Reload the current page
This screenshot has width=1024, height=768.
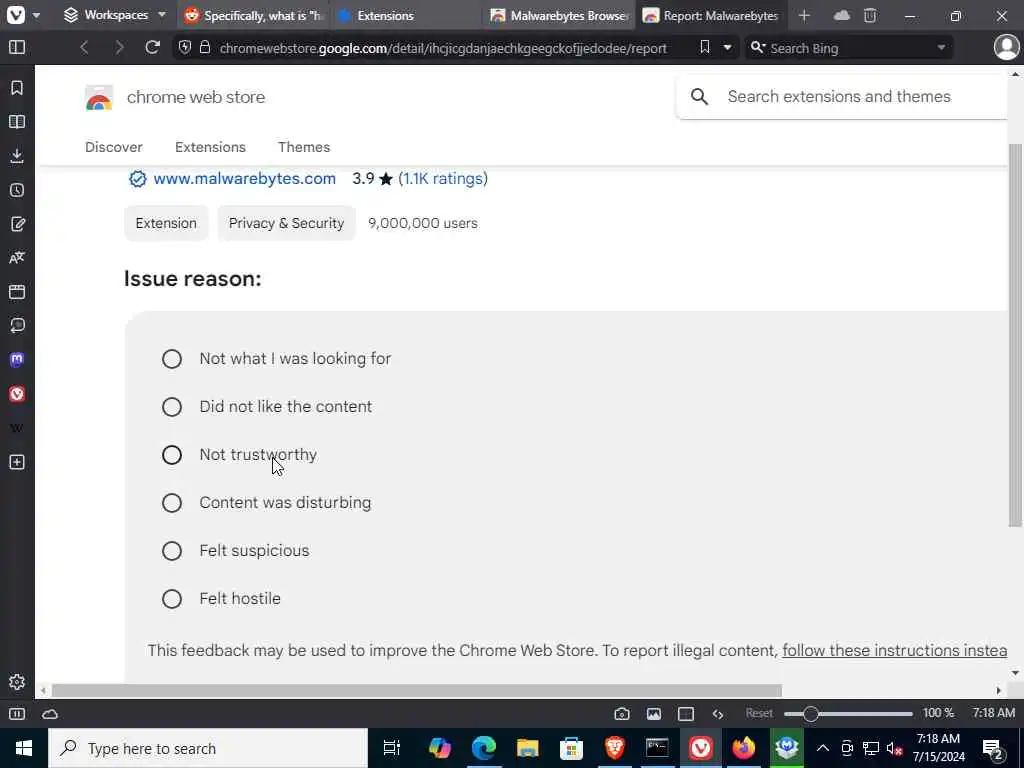(x=152, y=48)
